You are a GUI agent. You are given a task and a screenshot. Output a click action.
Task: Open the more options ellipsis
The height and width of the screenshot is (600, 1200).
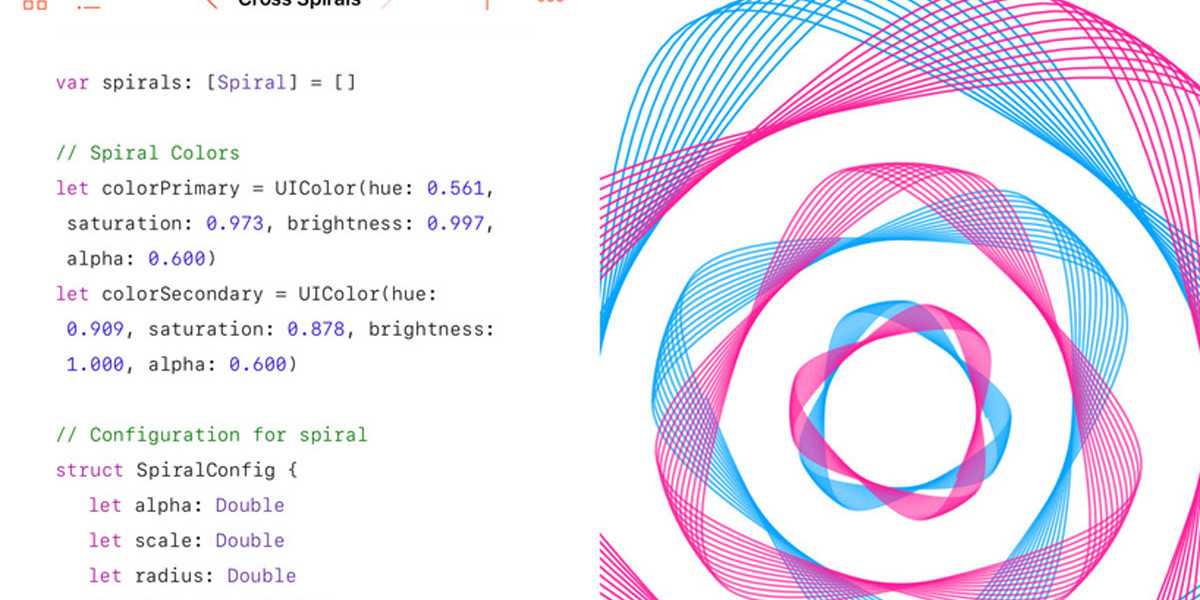[x=550, y=3]
